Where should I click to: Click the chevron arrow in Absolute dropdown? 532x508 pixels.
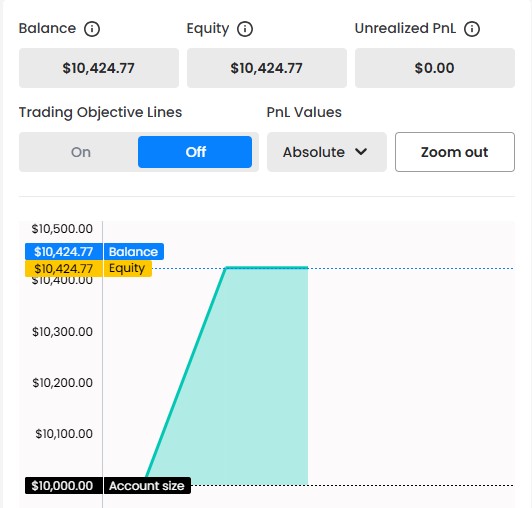(x=361, y=152)
